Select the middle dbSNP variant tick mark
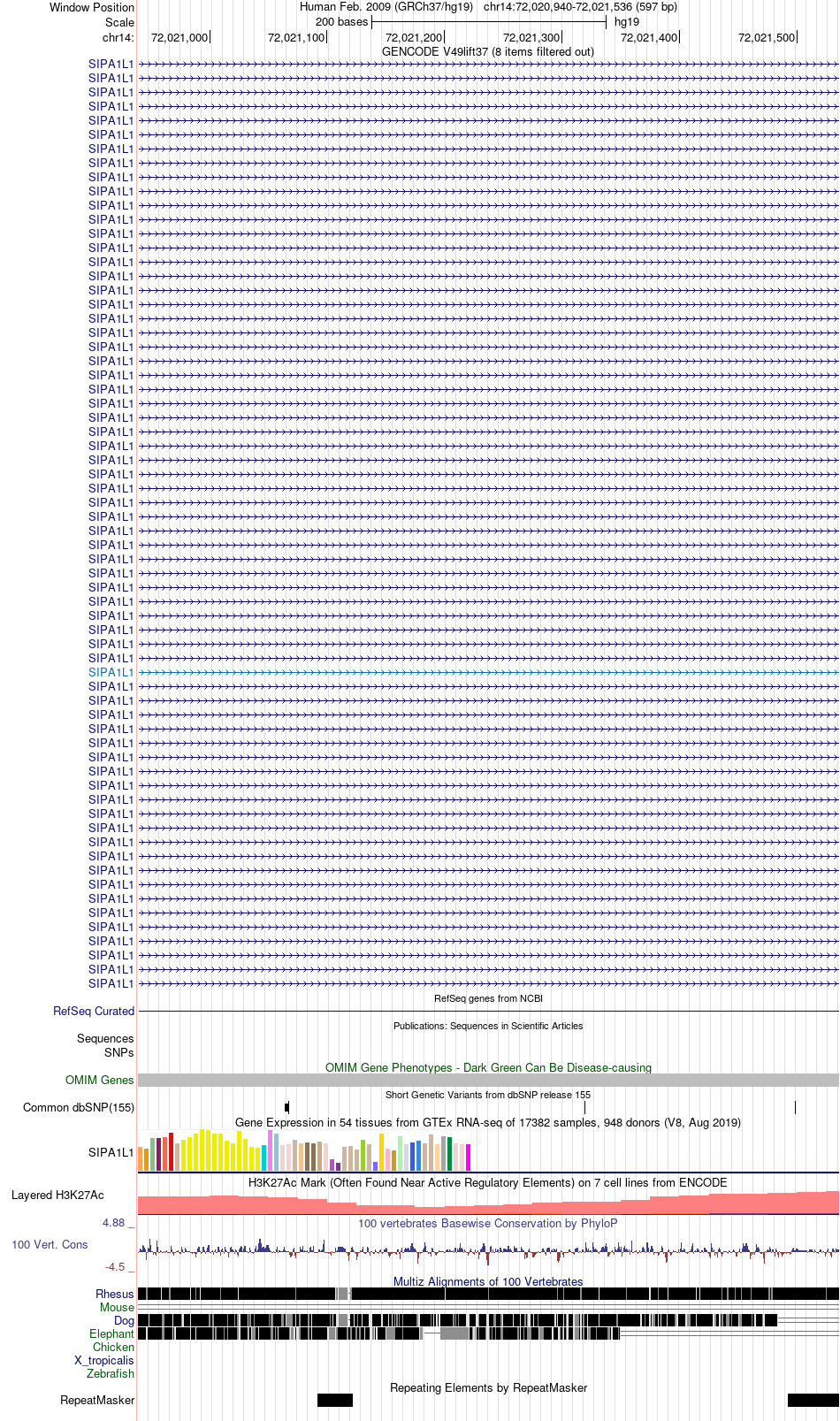The width and height of the screenshot is (840, 1421). [584, 1107]
